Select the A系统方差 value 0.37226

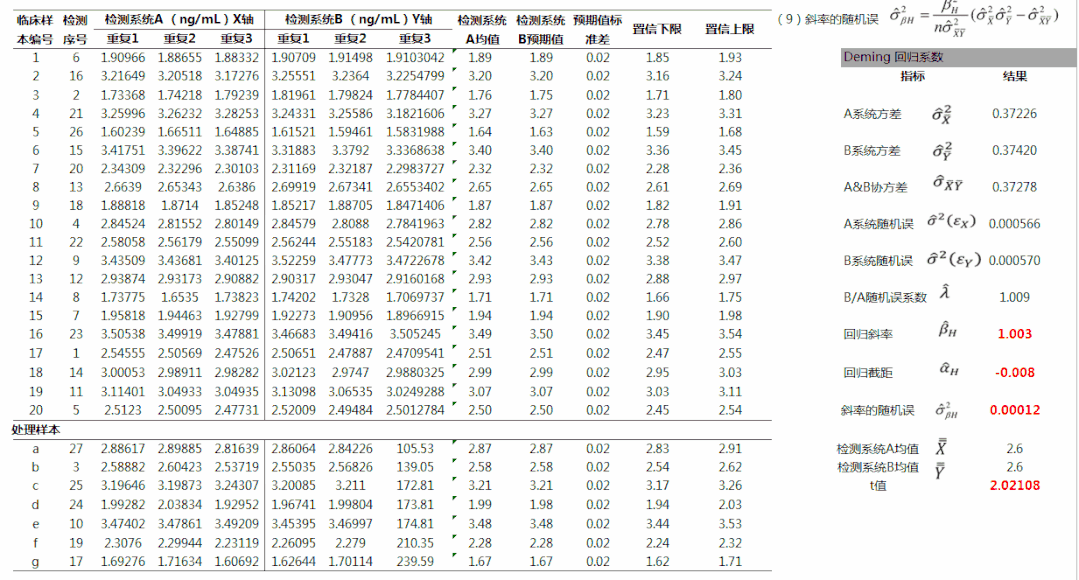[1014, 114]
